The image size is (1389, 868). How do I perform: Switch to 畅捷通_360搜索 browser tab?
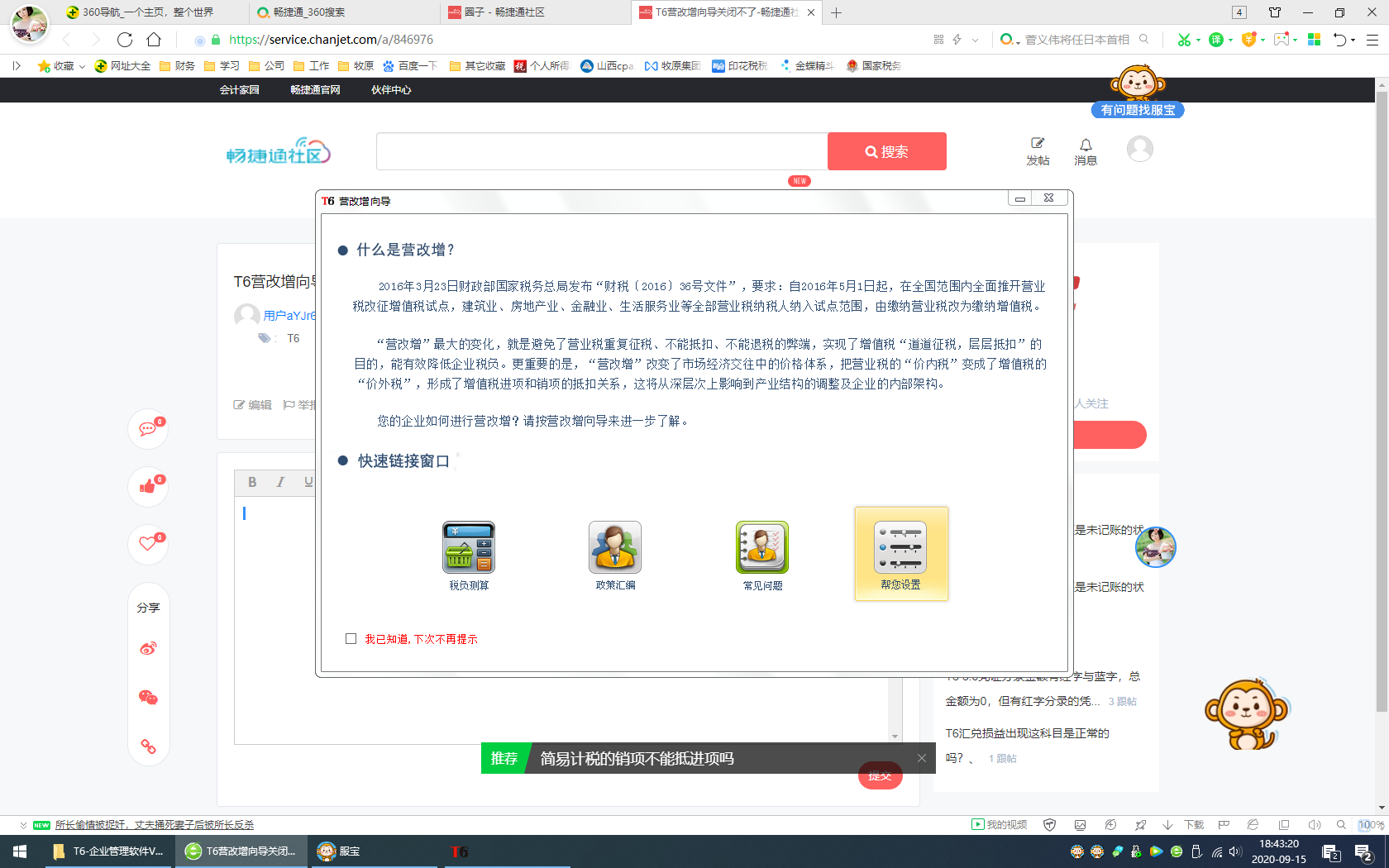pyautogui.click(x=345, y=12)
